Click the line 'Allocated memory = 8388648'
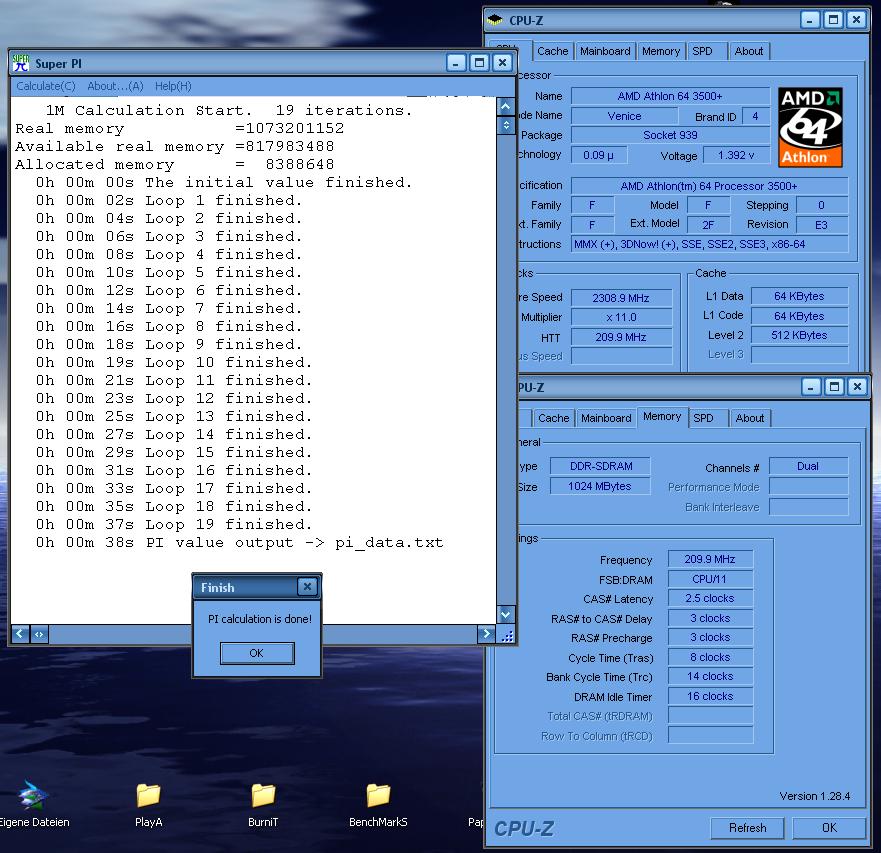 [x=174, y=164]
